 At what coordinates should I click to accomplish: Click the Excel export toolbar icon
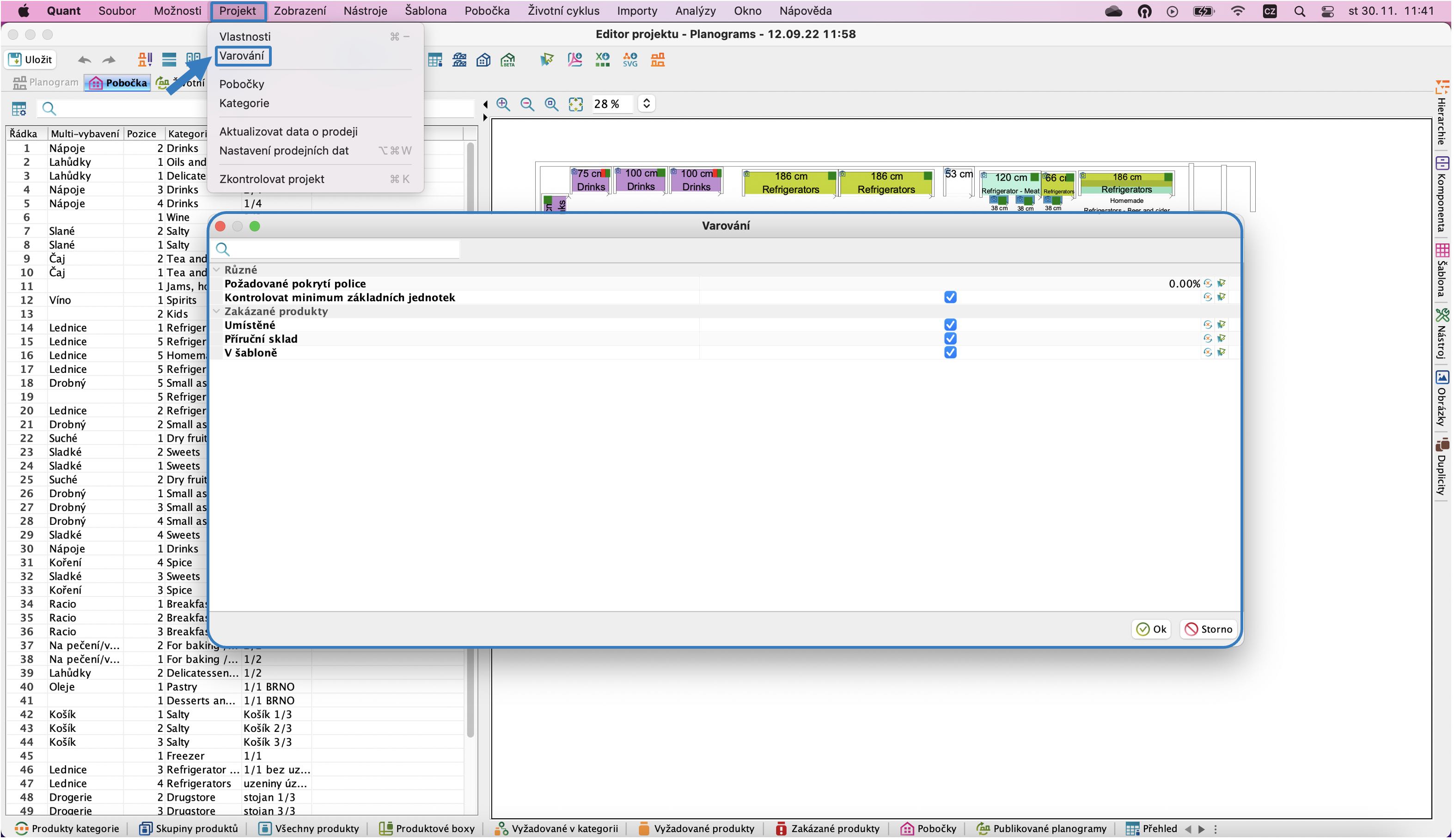pos(602,60)
